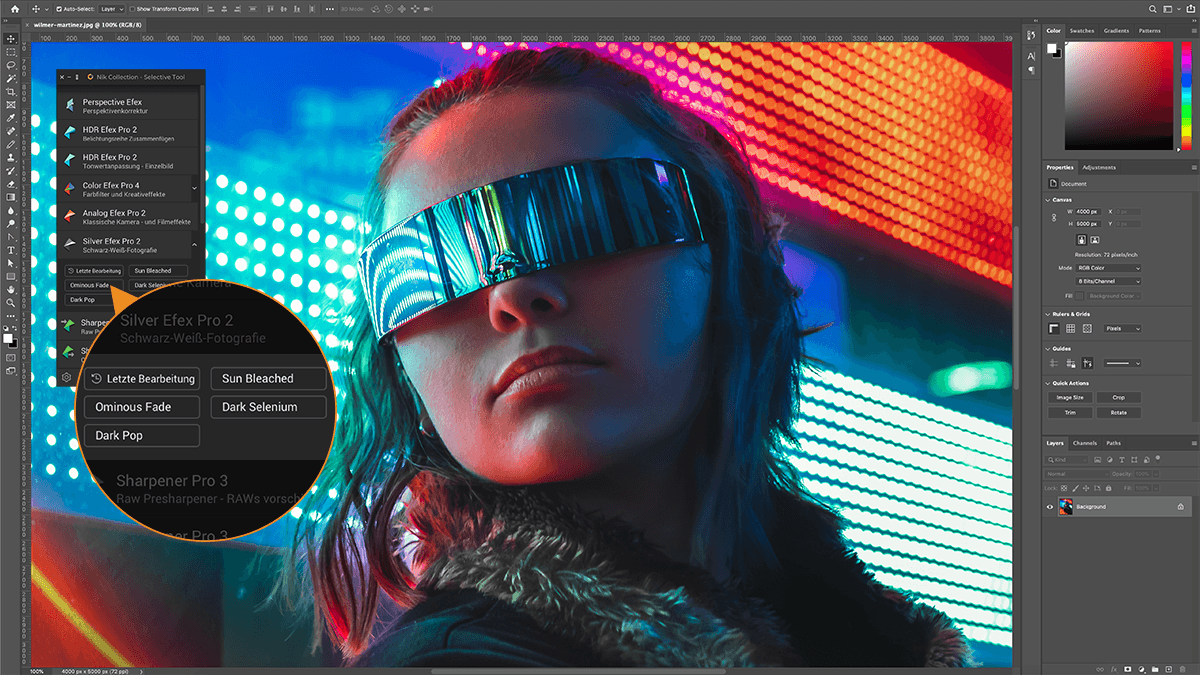Image resolution: width=1200 pixels, height=675 pixels.
Task: Select the Lasso tool
Action: [x=11, y=65]
